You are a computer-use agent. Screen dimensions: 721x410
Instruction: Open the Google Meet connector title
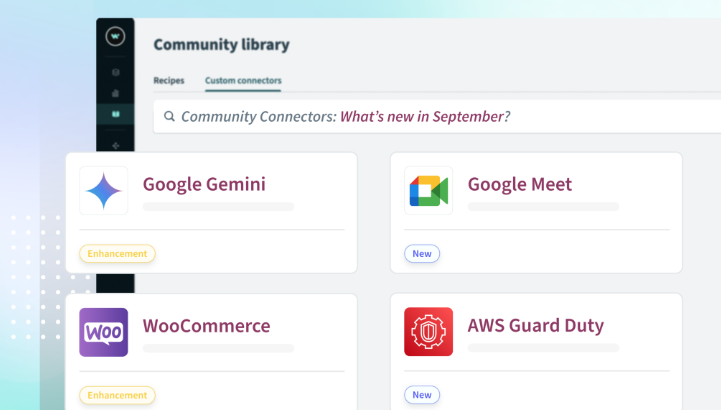point(519,184)
